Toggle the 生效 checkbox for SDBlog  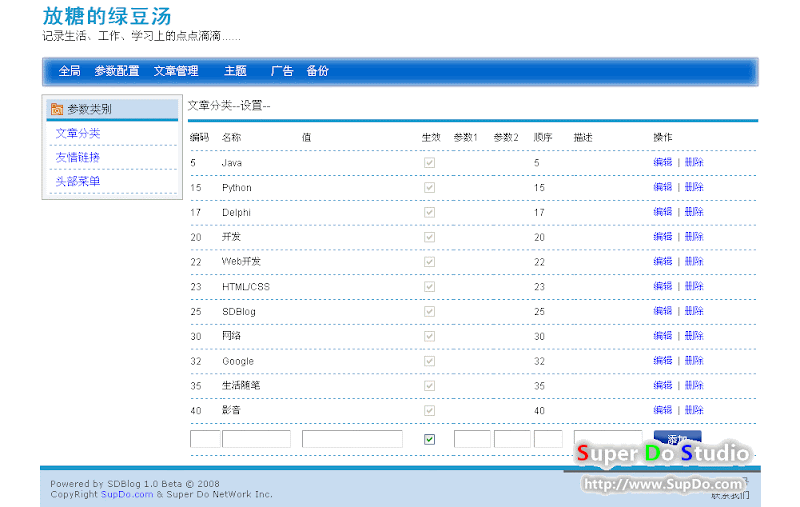(430, 311)
